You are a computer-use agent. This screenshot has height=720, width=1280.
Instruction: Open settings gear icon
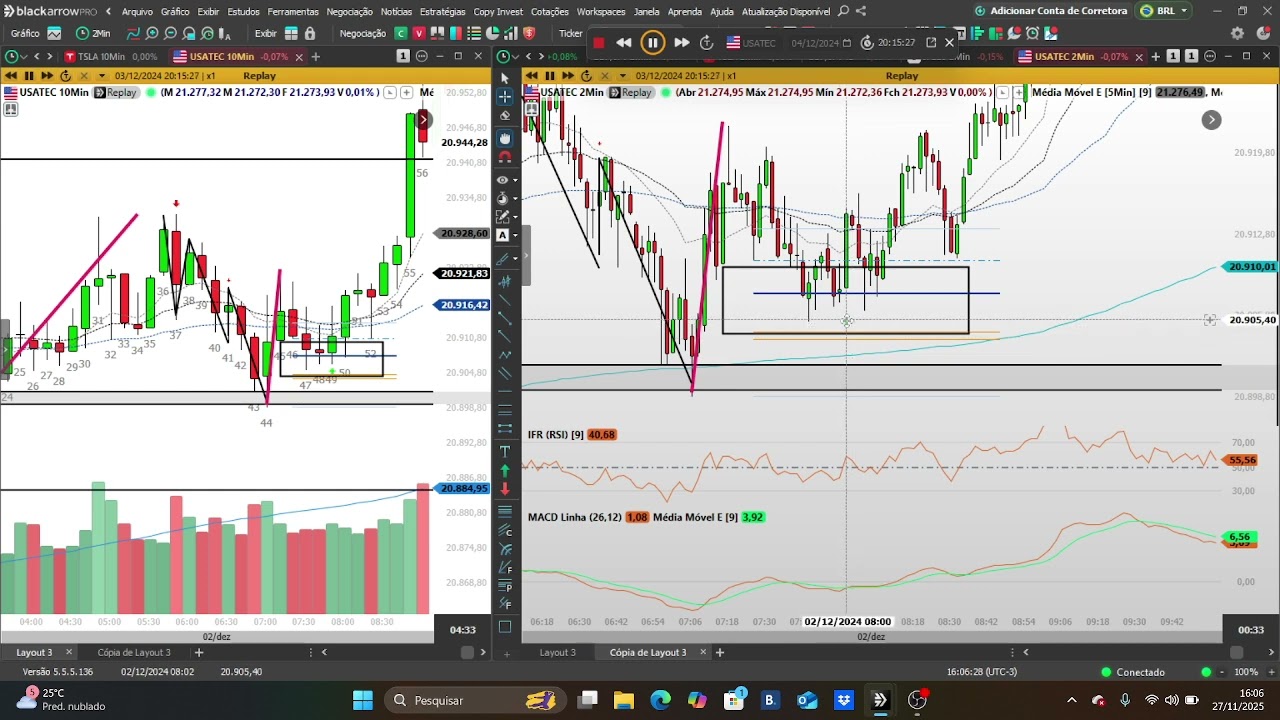pyautogui.click(x=1238, y=33)
